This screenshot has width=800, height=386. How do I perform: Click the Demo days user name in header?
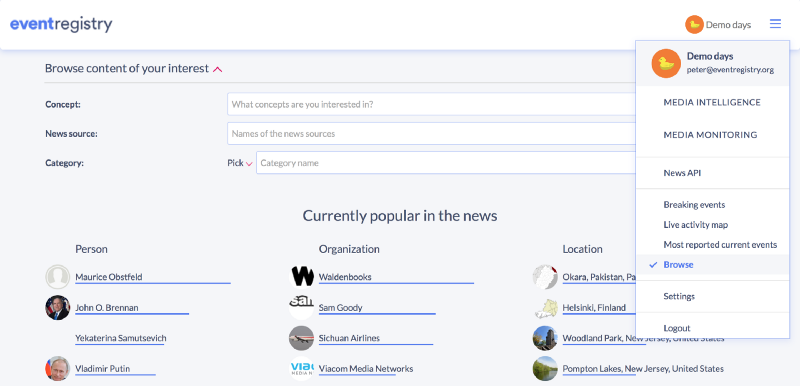click(x=728, y=24)
